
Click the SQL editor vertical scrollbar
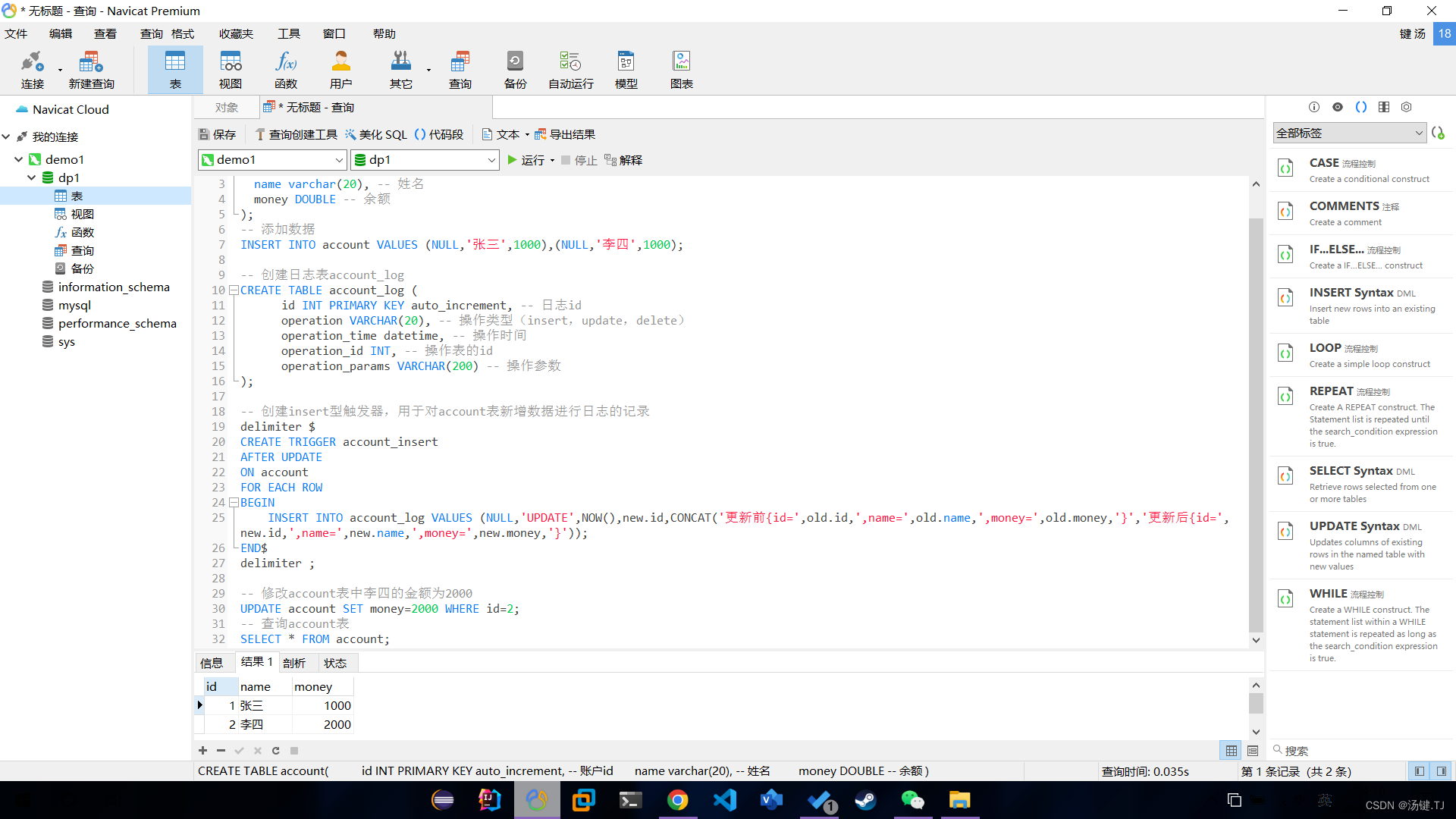1256,425
